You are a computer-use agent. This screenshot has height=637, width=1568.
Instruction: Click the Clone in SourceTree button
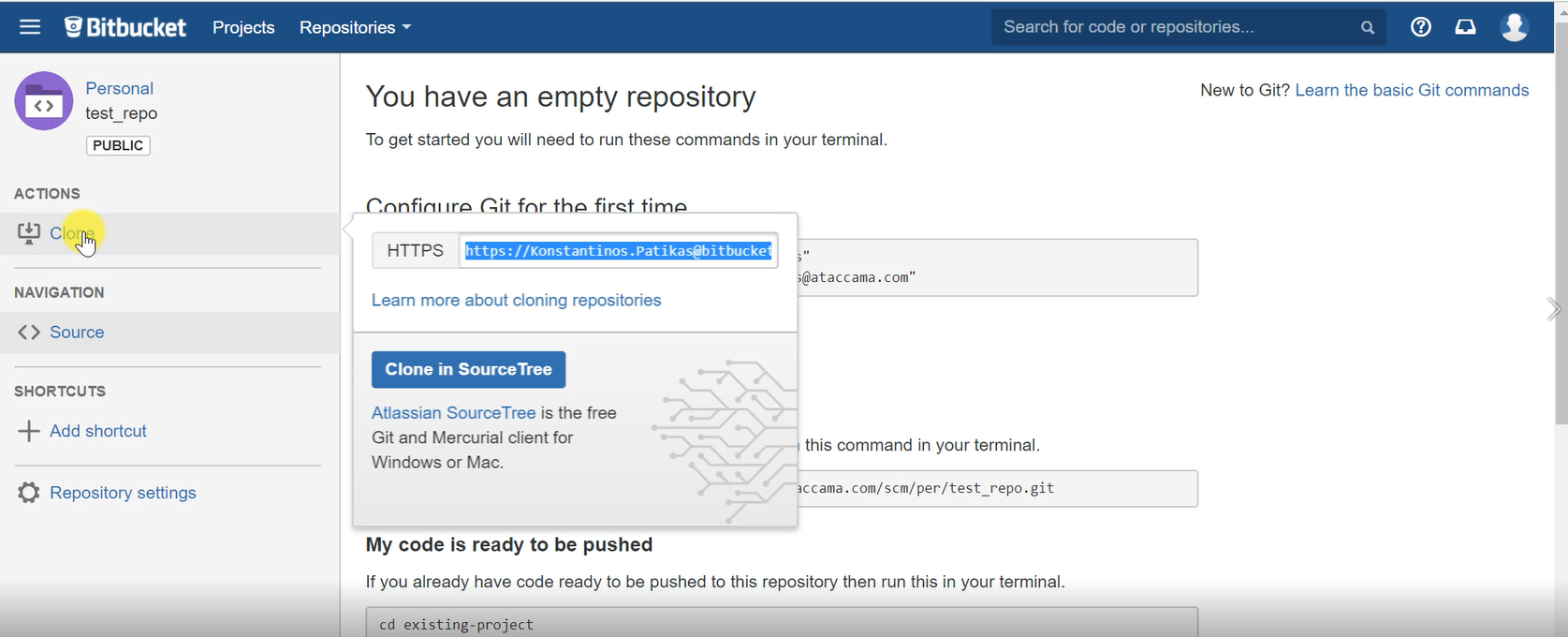point(468,369)
